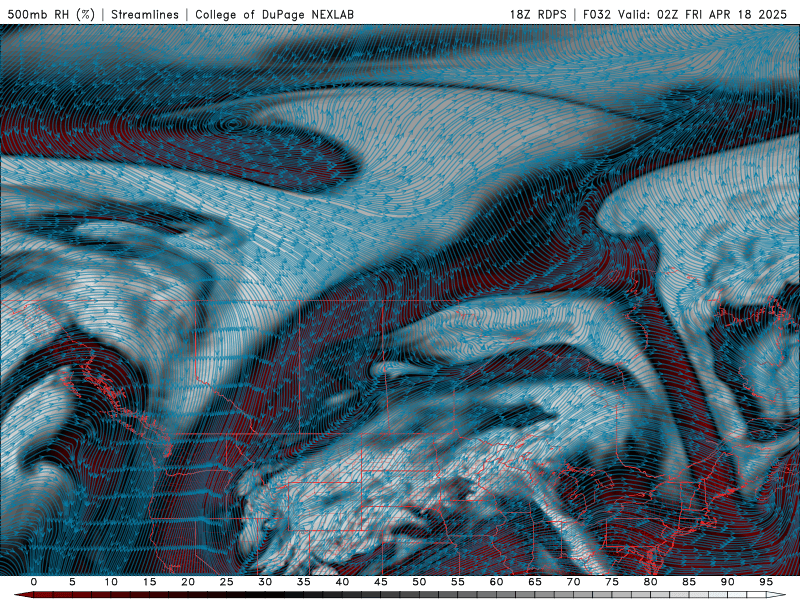Click the dark red low-end colorbar arrow

[22, 595]
